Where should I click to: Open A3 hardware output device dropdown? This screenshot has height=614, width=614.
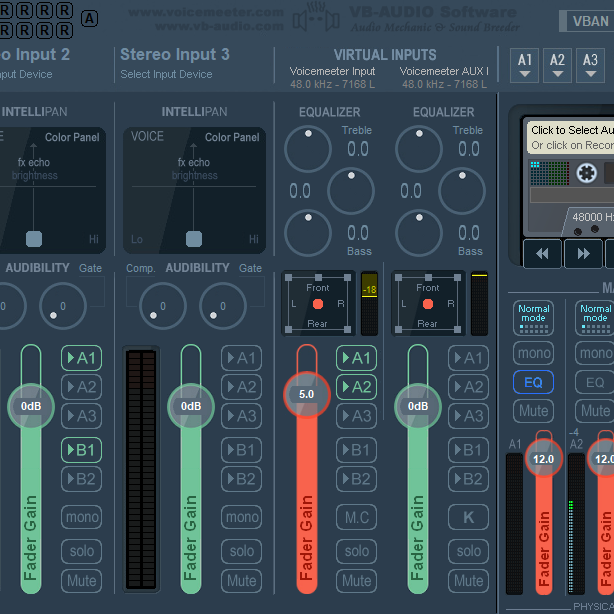(590, 65)
